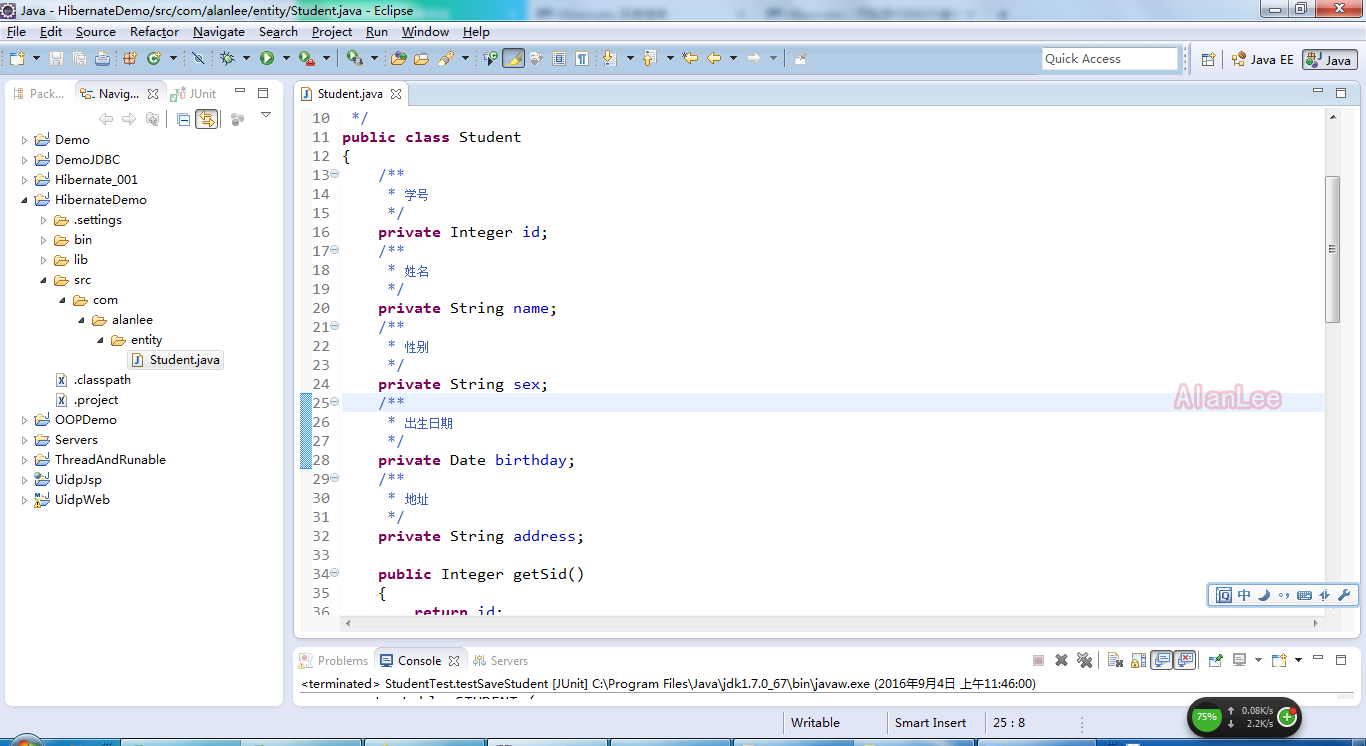
Task: Open the Run button dropdown arrow
Action: click(x=286, y=59)
